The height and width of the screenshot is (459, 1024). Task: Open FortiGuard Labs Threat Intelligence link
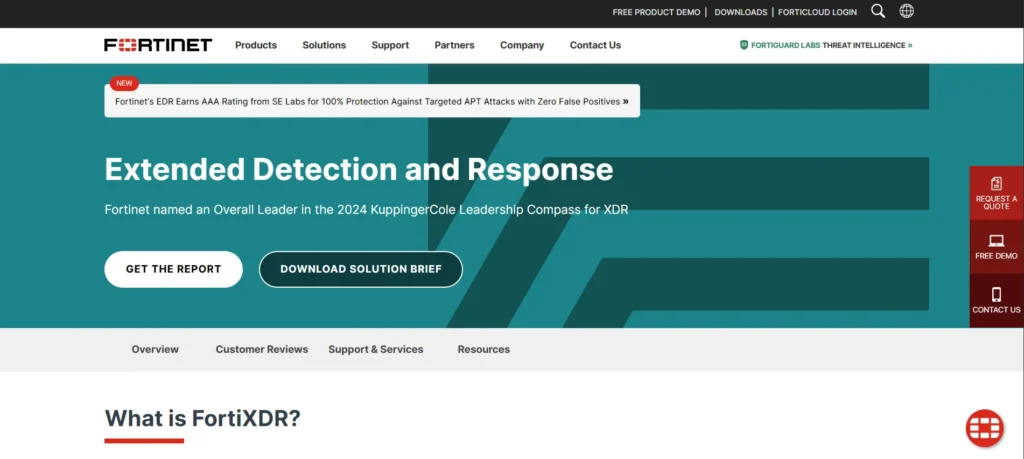[x=826, y=45]
